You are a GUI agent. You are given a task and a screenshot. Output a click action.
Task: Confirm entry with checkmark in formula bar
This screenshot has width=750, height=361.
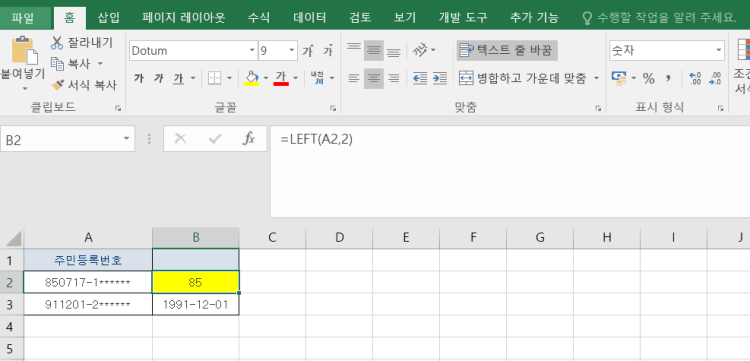point(215,139)
